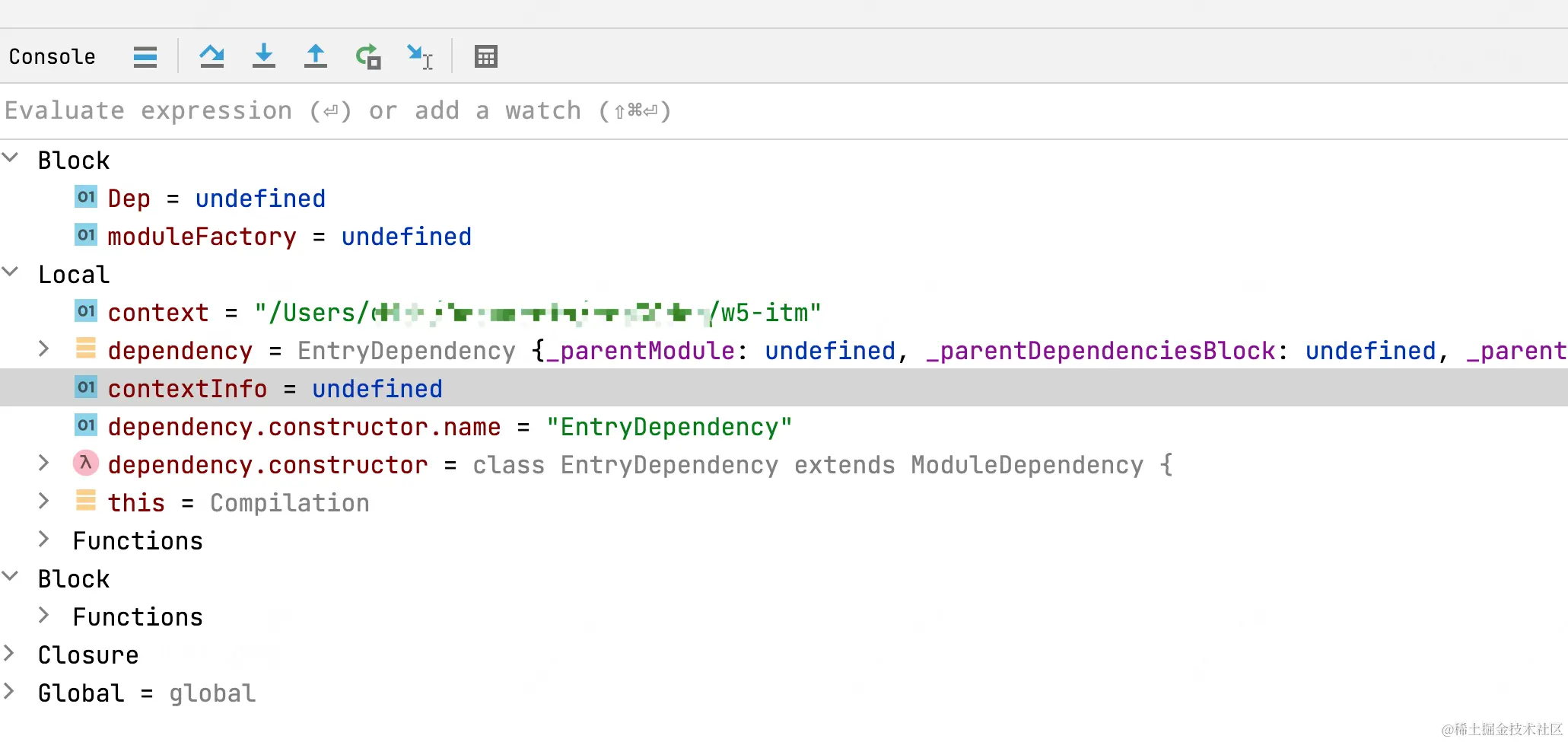This screenshot has width=1568, height=742.
Task: Click the Closure scope label
Action: 88,655
